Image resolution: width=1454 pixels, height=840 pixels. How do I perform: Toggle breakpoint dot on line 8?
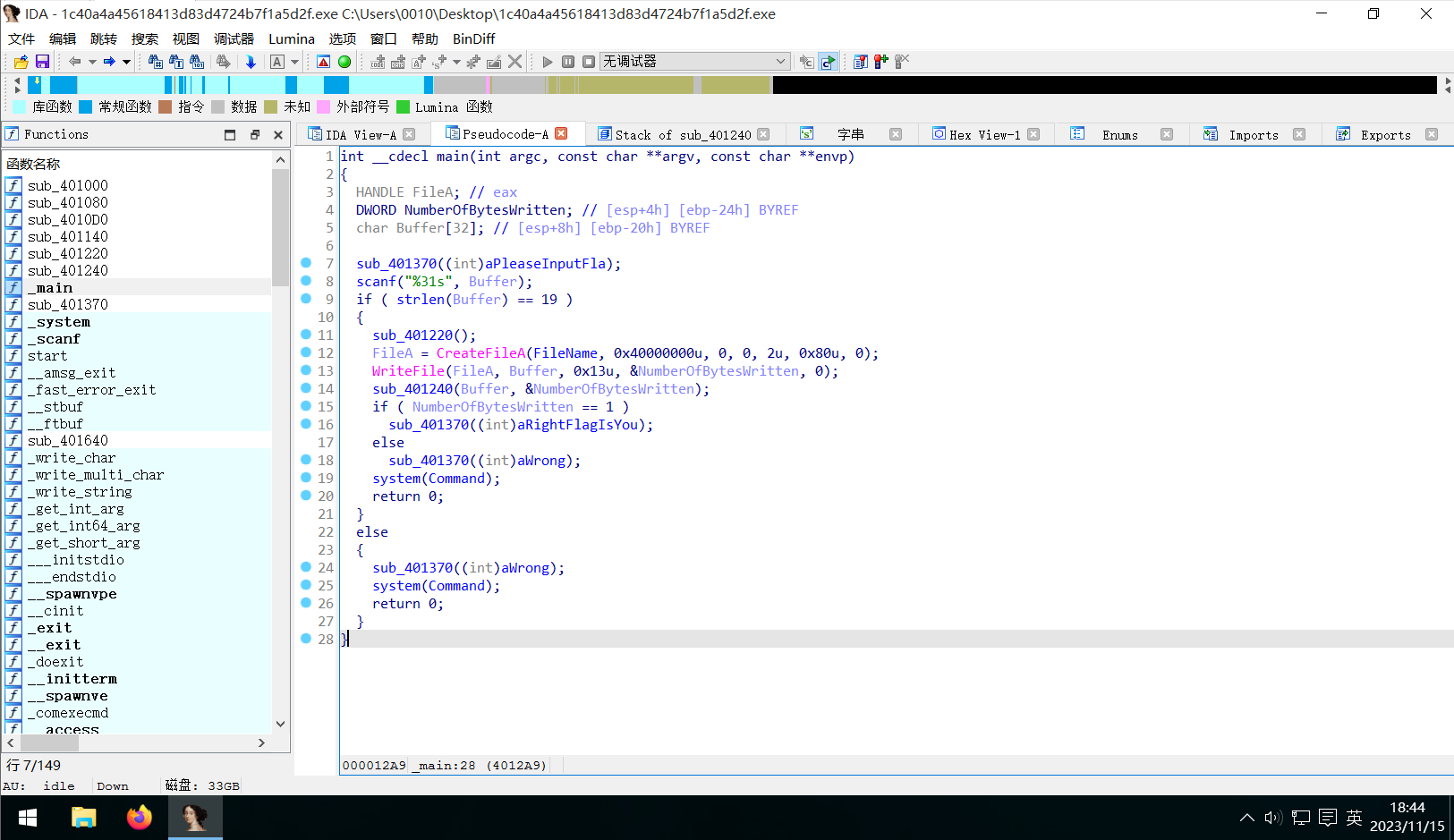coord(306,281)
